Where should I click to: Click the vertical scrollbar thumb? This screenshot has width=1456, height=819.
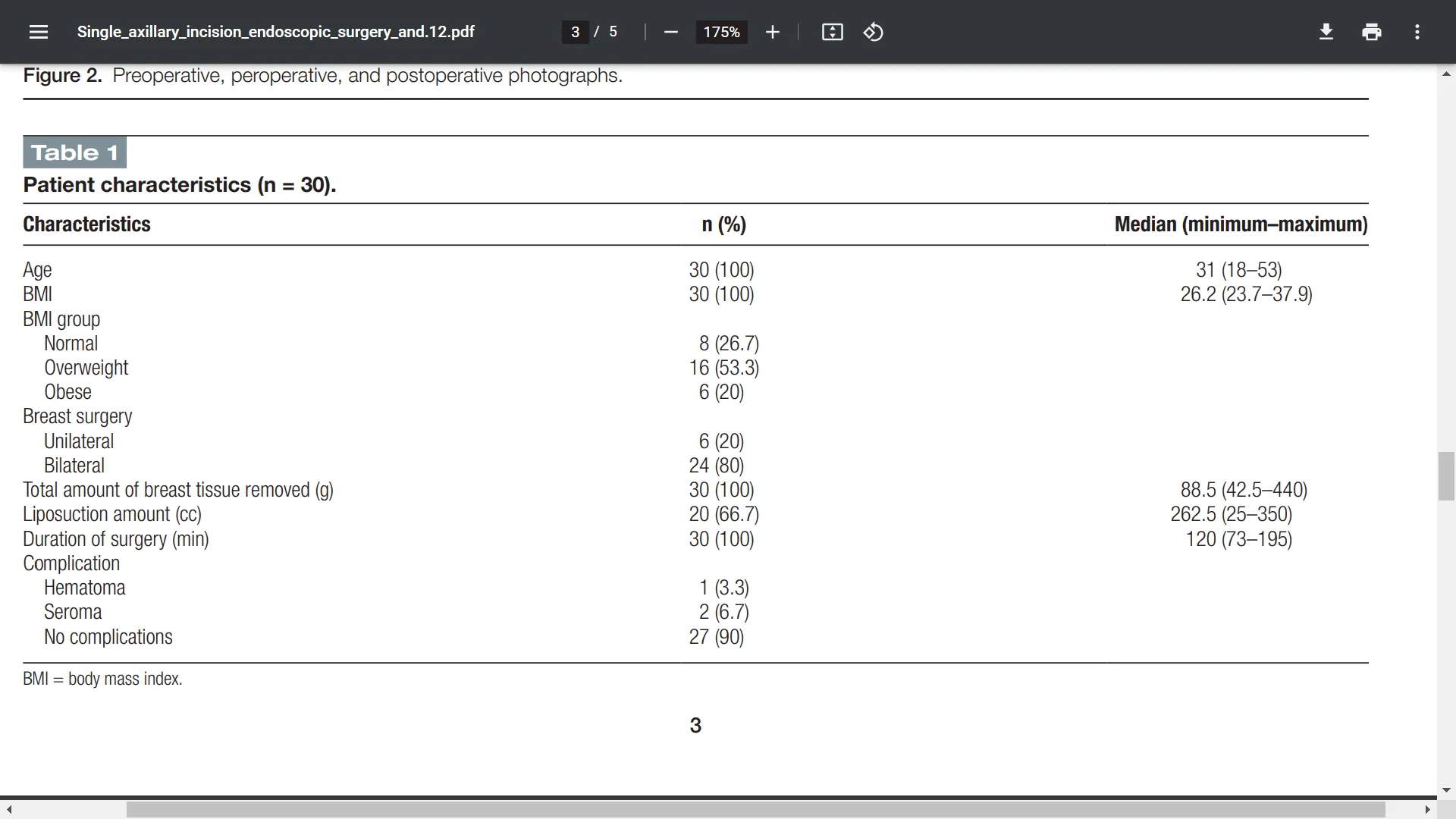tap(1446, 475)
